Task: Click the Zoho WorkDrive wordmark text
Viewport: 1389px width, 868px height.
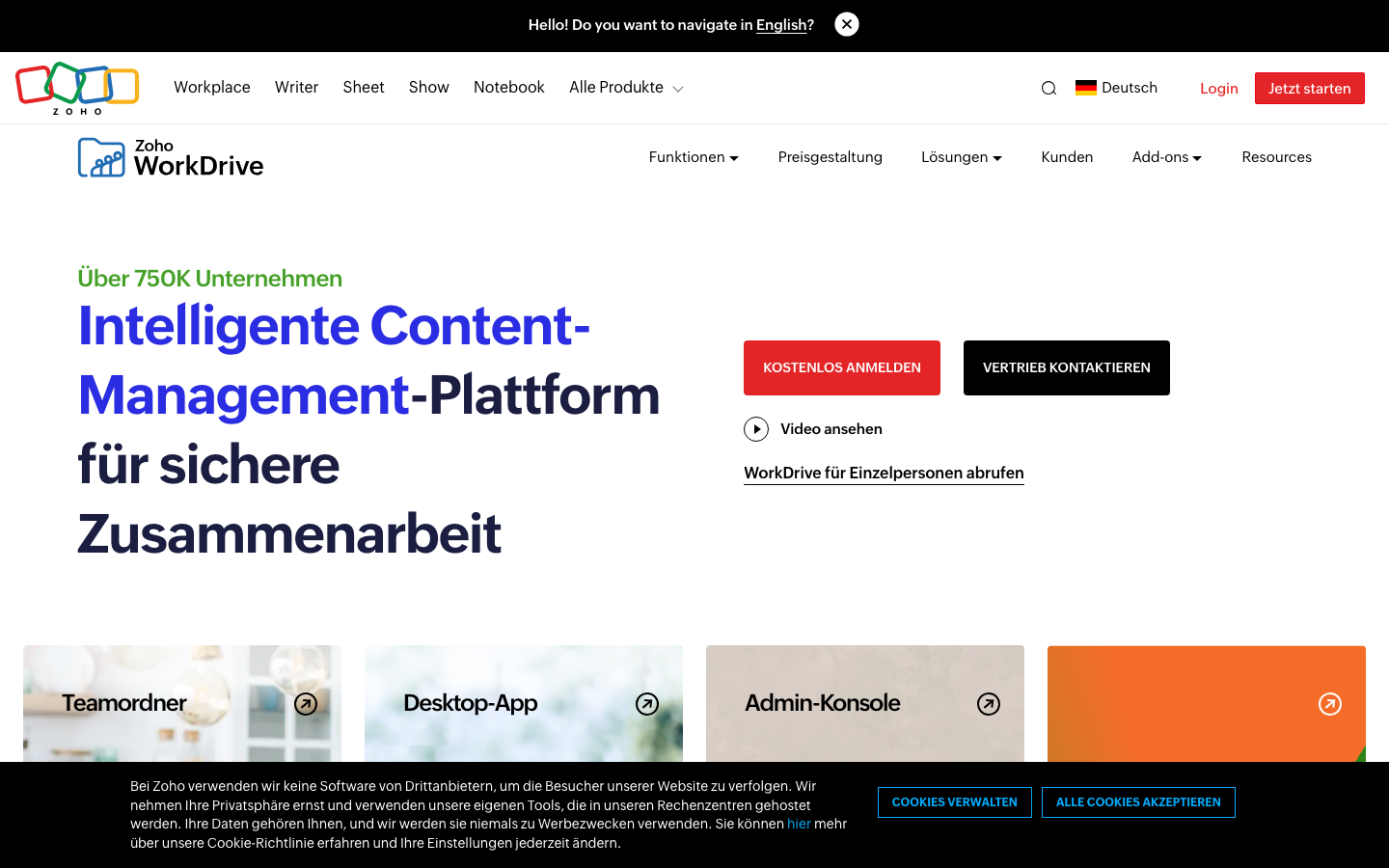Action: pyautogui.click(x=199, y=158)
